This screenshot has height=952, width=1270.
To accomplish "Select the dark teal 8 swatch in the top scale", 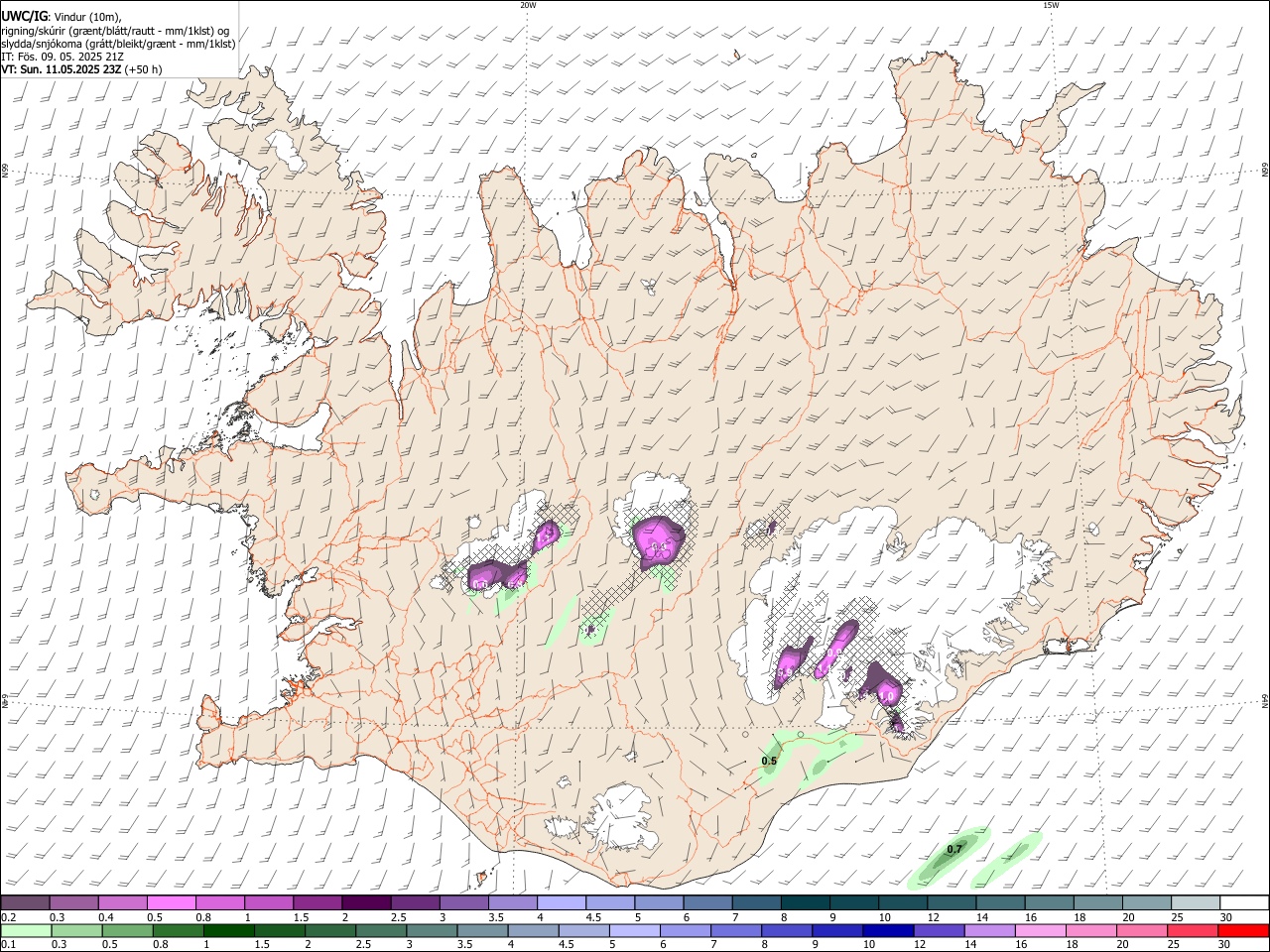I will point(806,903).
